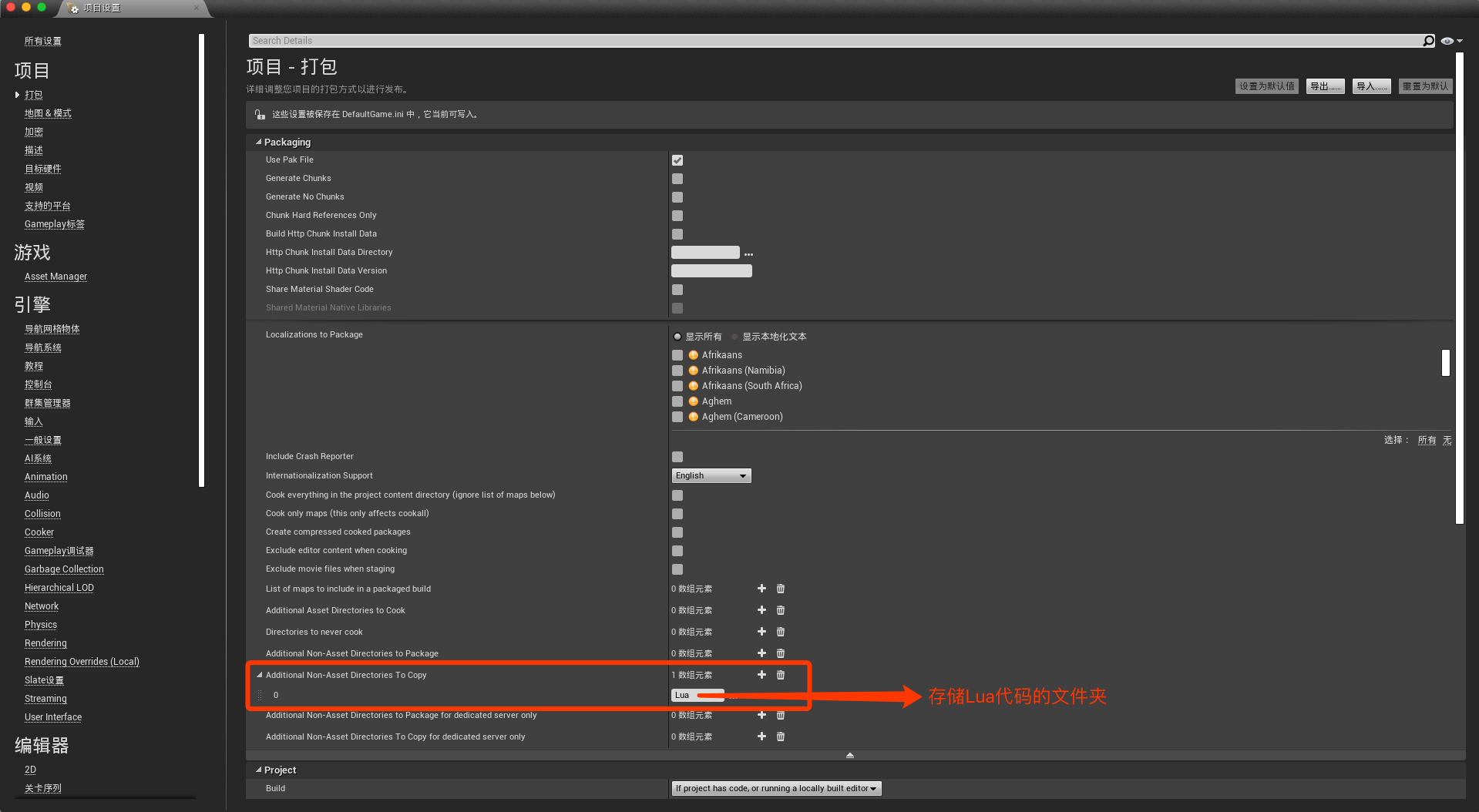Screen dimensions: 1479x812
Task: Add a map to List of maps to include
Action: pos(761,588)
